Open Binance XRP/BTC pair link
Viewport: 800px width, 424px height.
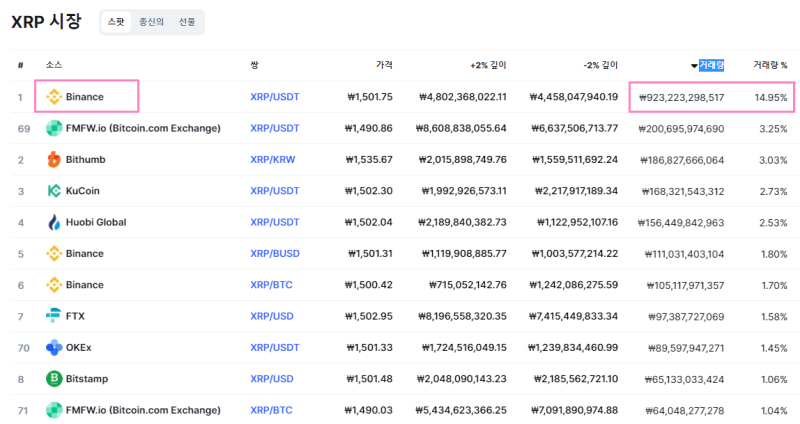[271, 285]
